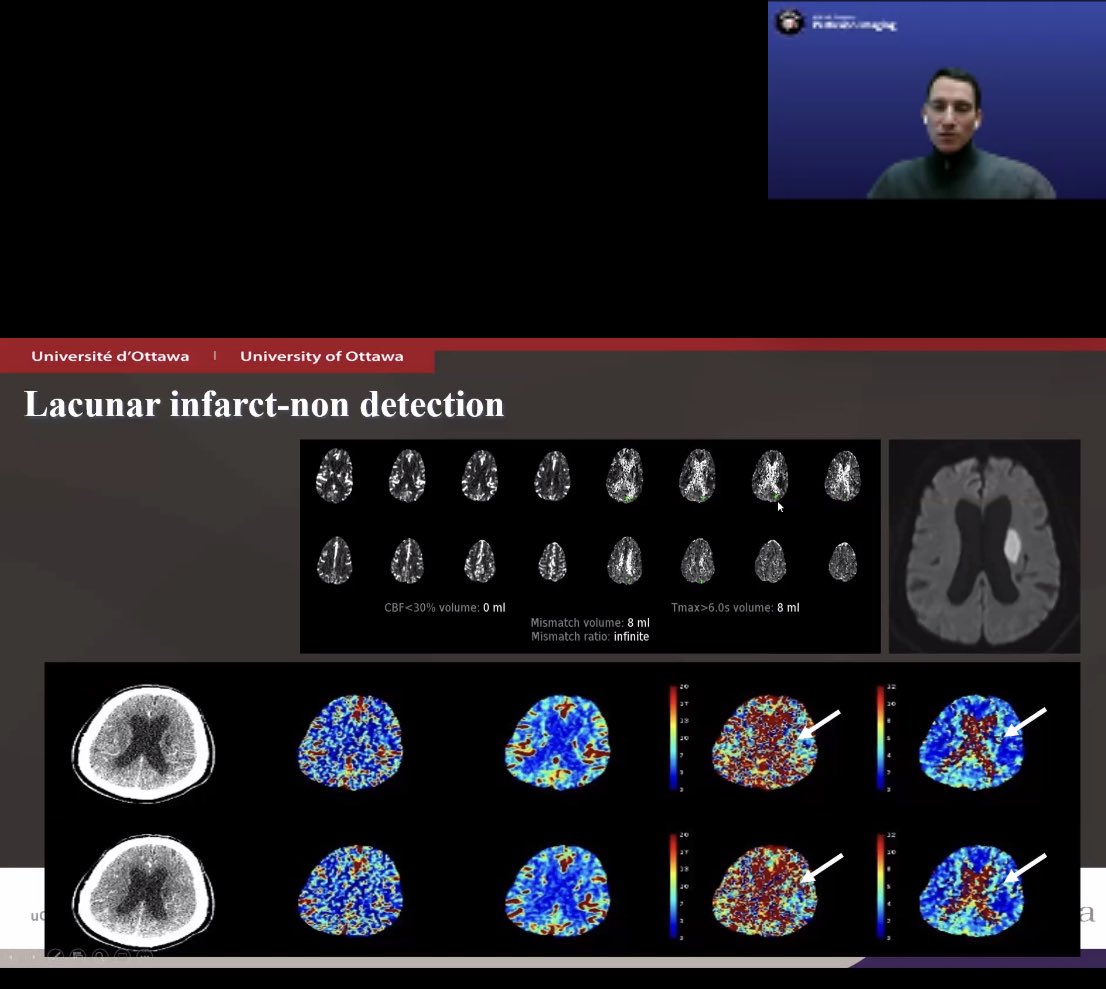Select the highlighter annotation tool
The width and height of the screenshot is (1106, 989).
[78, 955]
